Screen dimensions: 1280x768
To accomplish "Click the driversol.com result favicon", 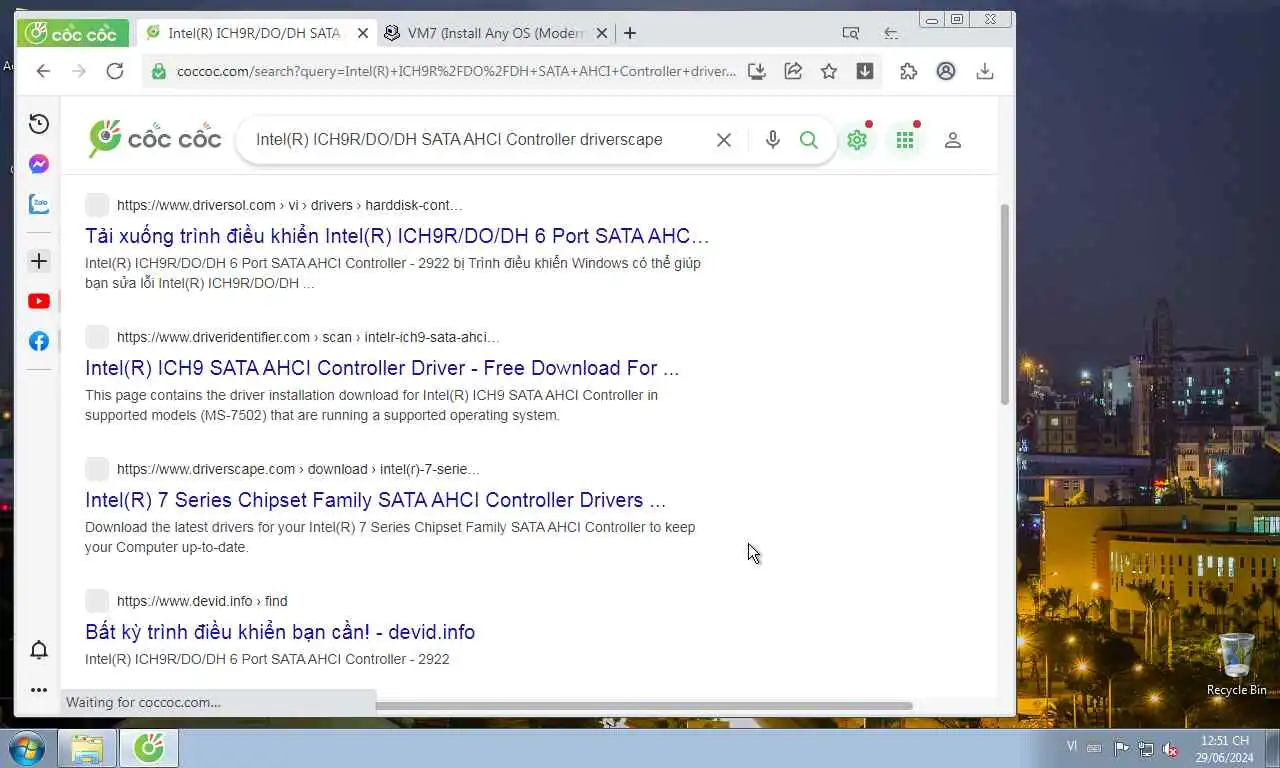I will tap(97, 205).
